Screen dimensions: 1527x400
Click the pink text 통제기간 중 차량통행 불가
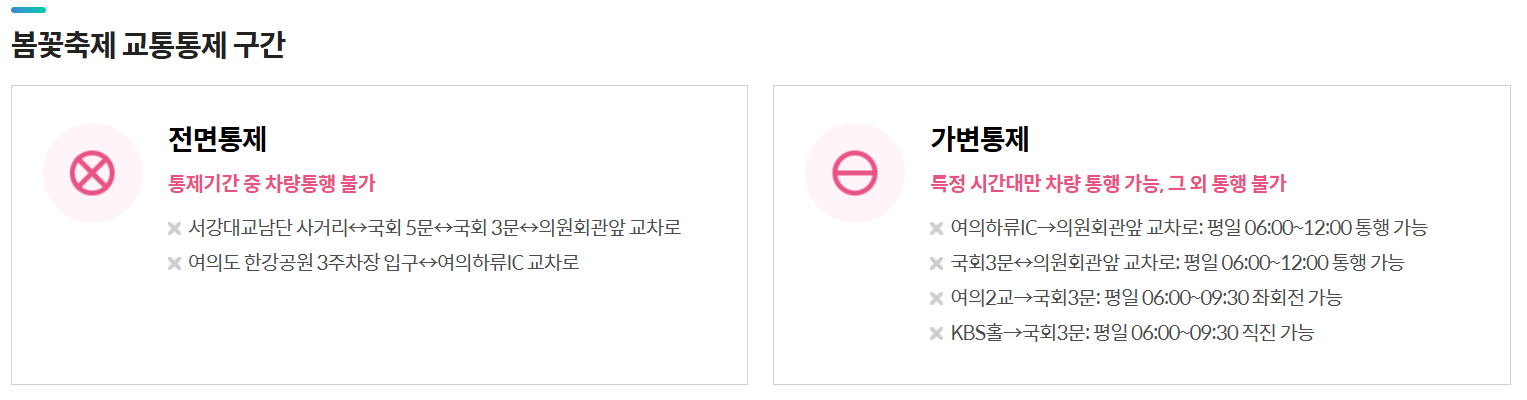[x=272, y=184]
